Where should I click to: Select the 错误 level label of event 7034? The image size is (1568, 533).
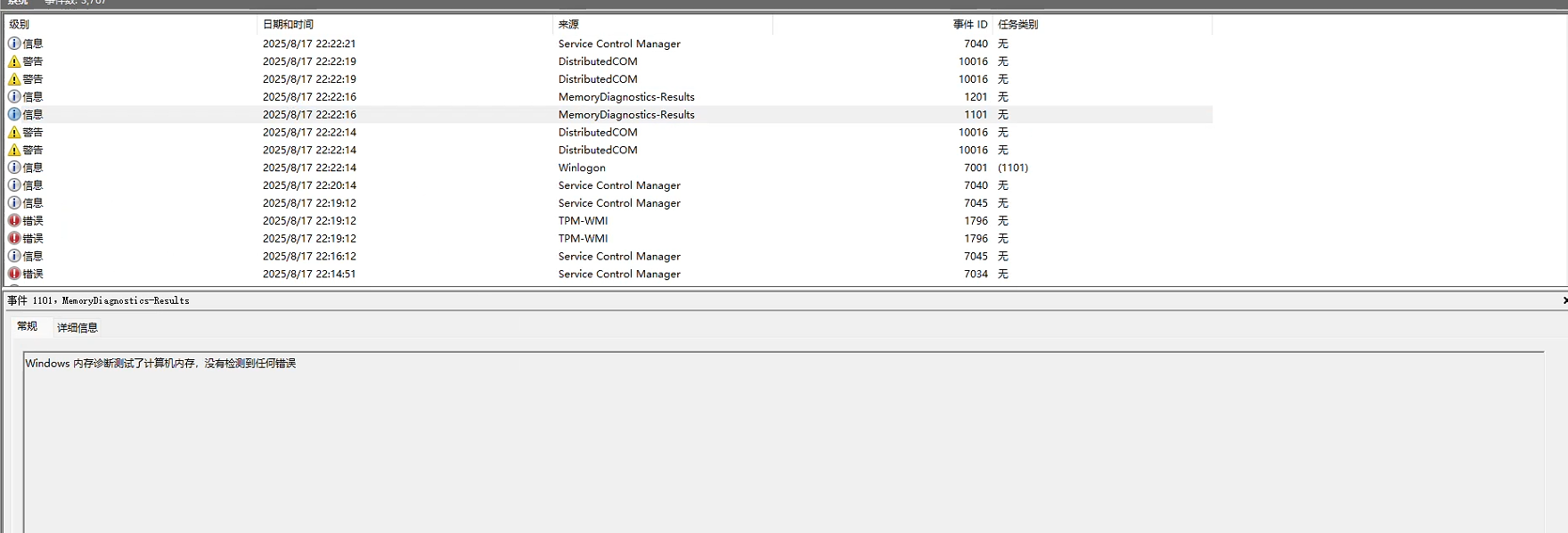(33, 274)
